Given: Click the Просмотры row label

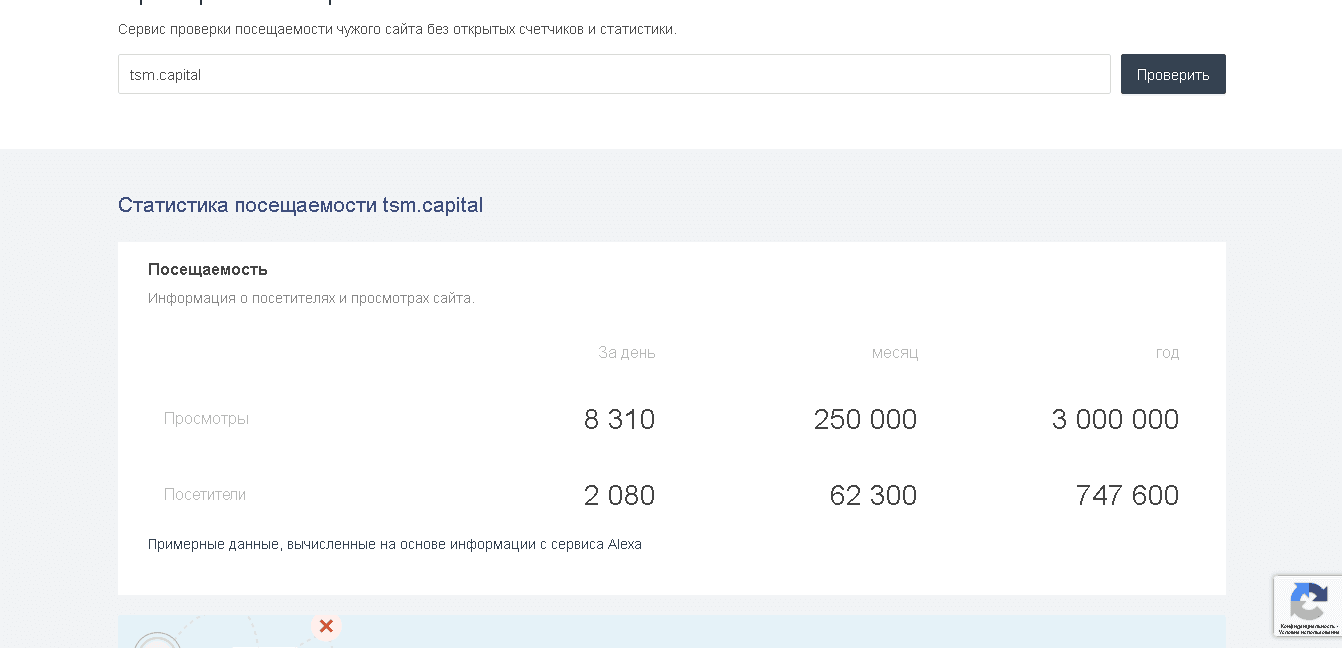Looking at the screenshot, I should 206,418.
